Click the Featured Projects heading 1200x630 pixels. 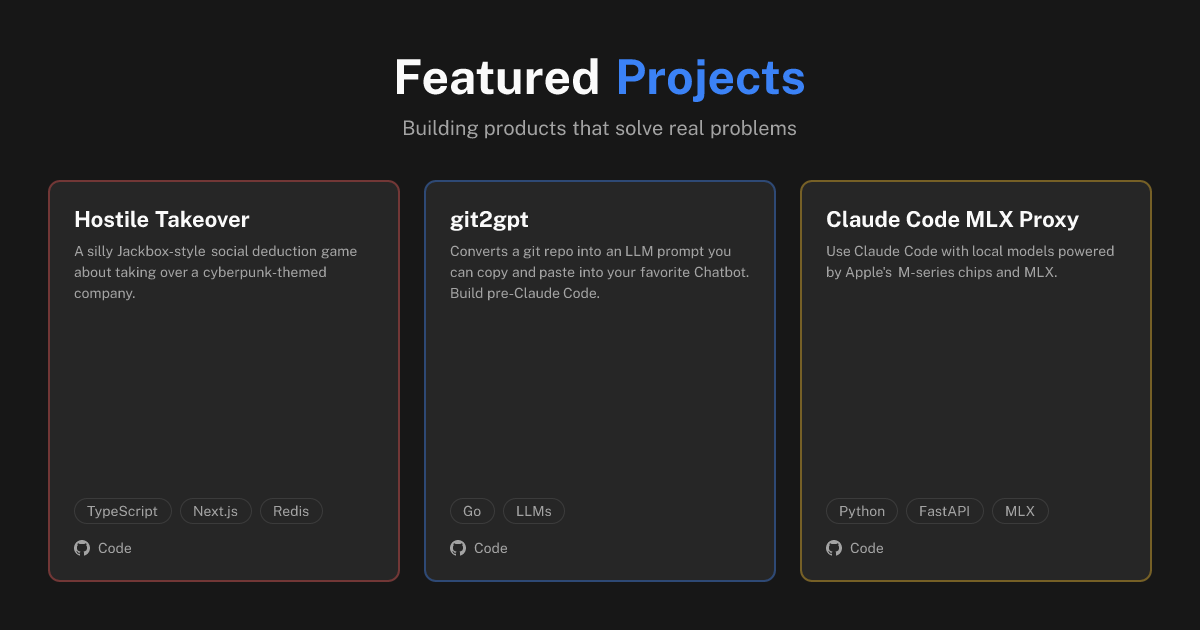600,77
